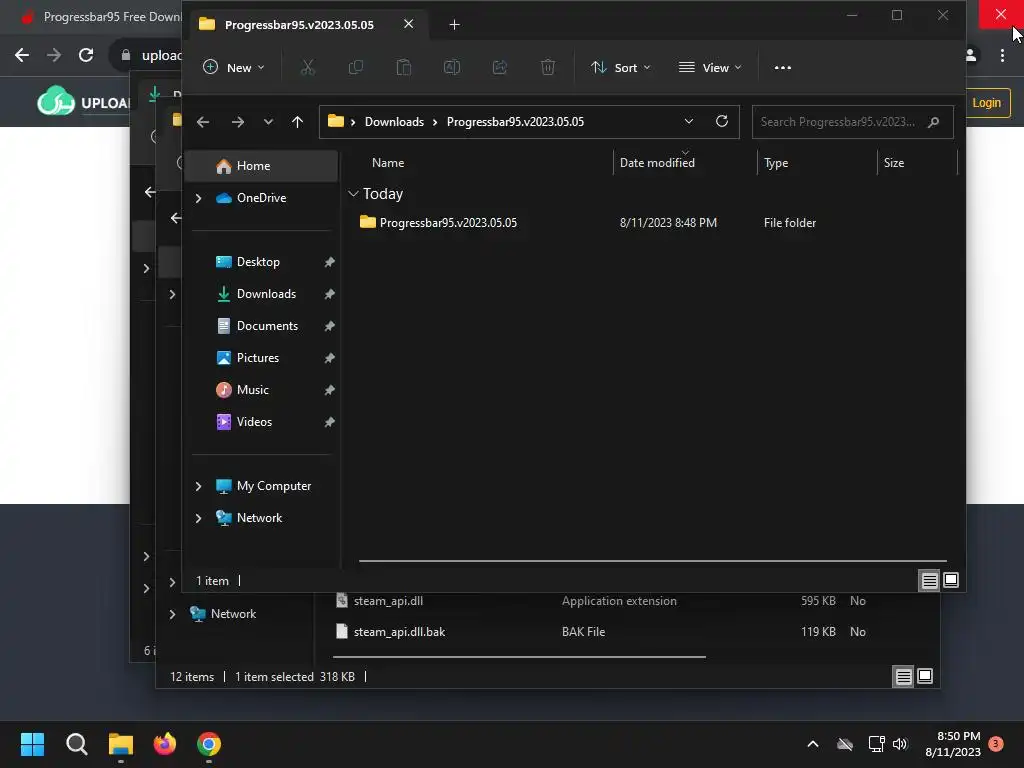This screenshot has width=1024, height=768.
Task: Click the Delete trash icon in toolbar
Action: point(548,67)
